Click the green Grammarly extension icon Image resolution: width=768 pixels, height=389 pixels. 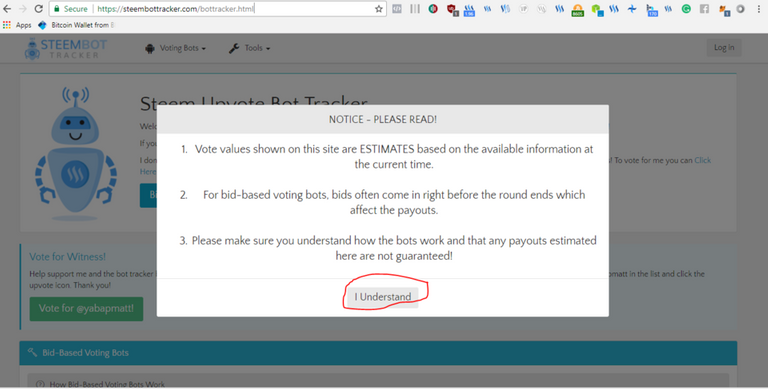[x=686, y=9]
